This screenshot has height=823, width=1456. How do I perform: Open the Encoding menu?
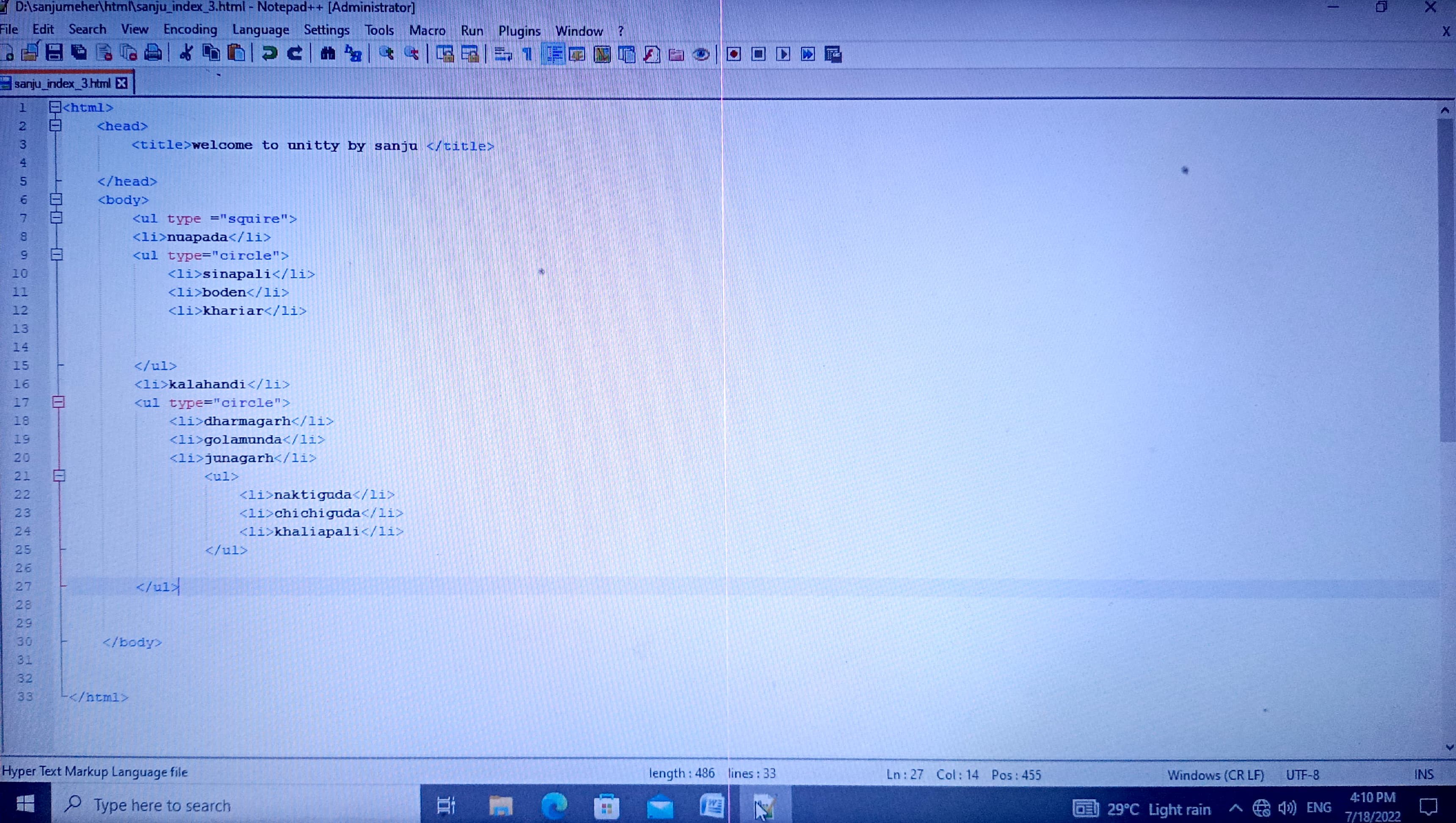(x=190, y=30)
